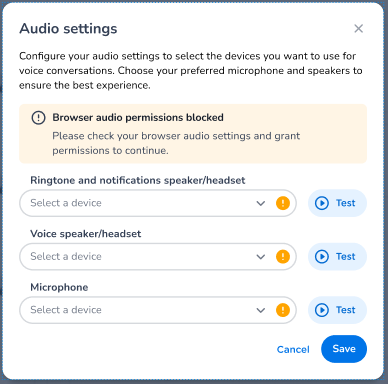
Task: Click the play icon on Ringtone Test button
Action: 322,203
